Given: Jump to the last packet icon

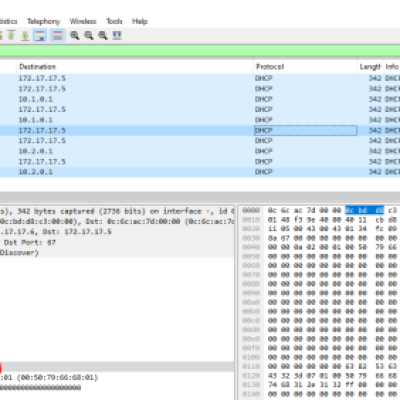Looking at the screenshot, I should coord(25,35).
